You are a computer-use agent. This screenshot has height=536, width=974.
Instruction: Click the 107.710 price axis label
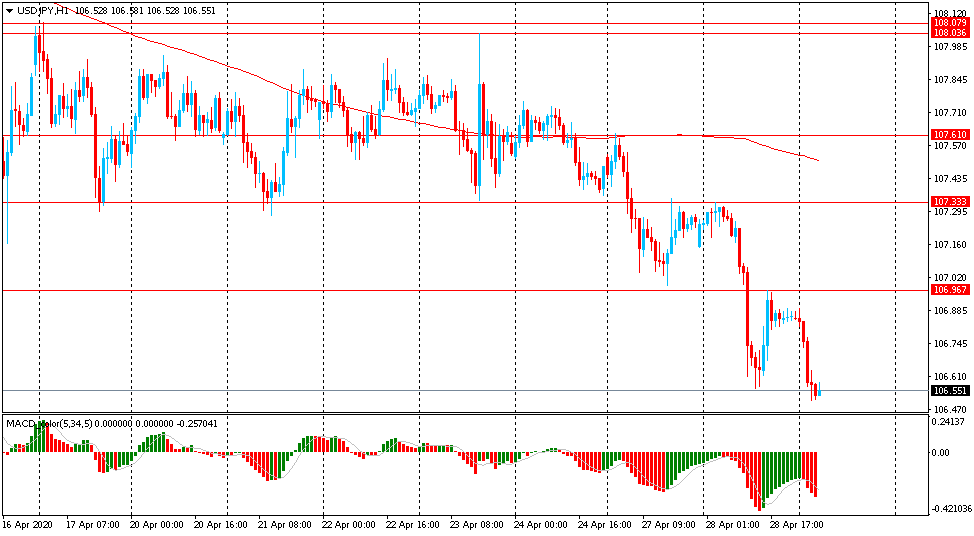tap(950, 112)
